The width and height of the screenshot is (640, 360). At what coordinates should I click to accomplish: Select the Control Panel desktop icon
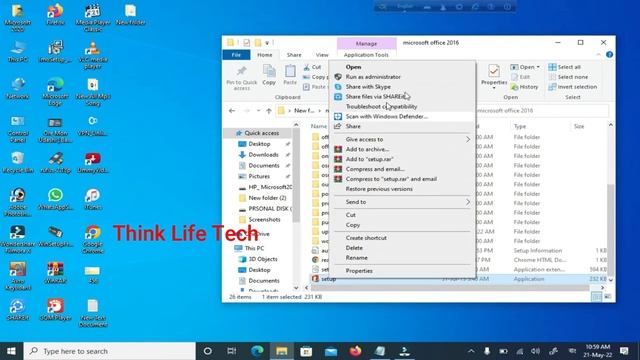18,129
